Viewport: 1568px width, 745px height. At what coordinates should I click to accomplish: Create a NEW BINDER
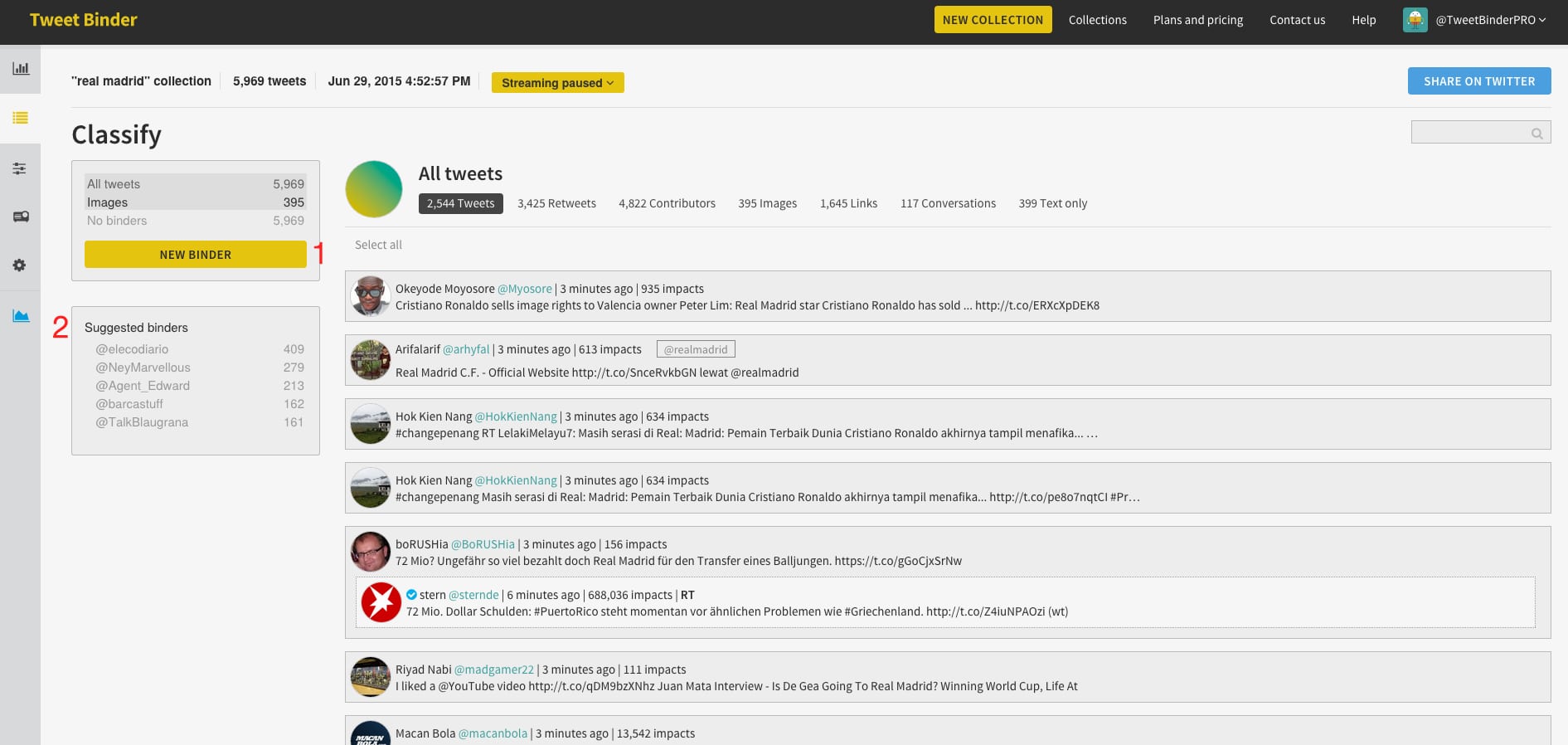click(196, 255)
